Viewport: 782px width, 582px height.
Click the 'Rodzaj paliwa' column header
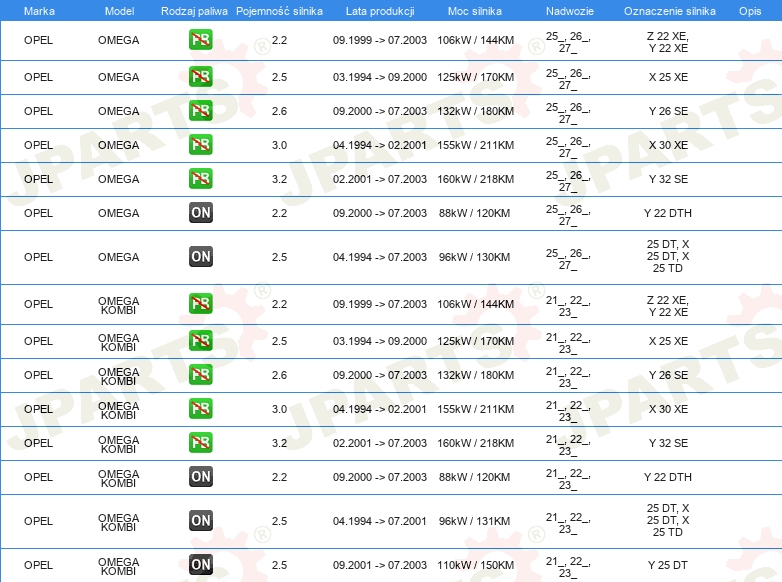[x=194, y=11]
